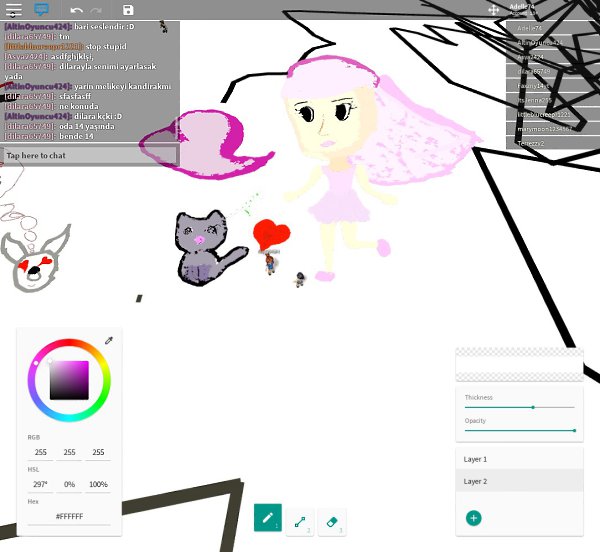Click the Opacity slider track
Viewport: 600px width, 552px height.
(519, 430)
